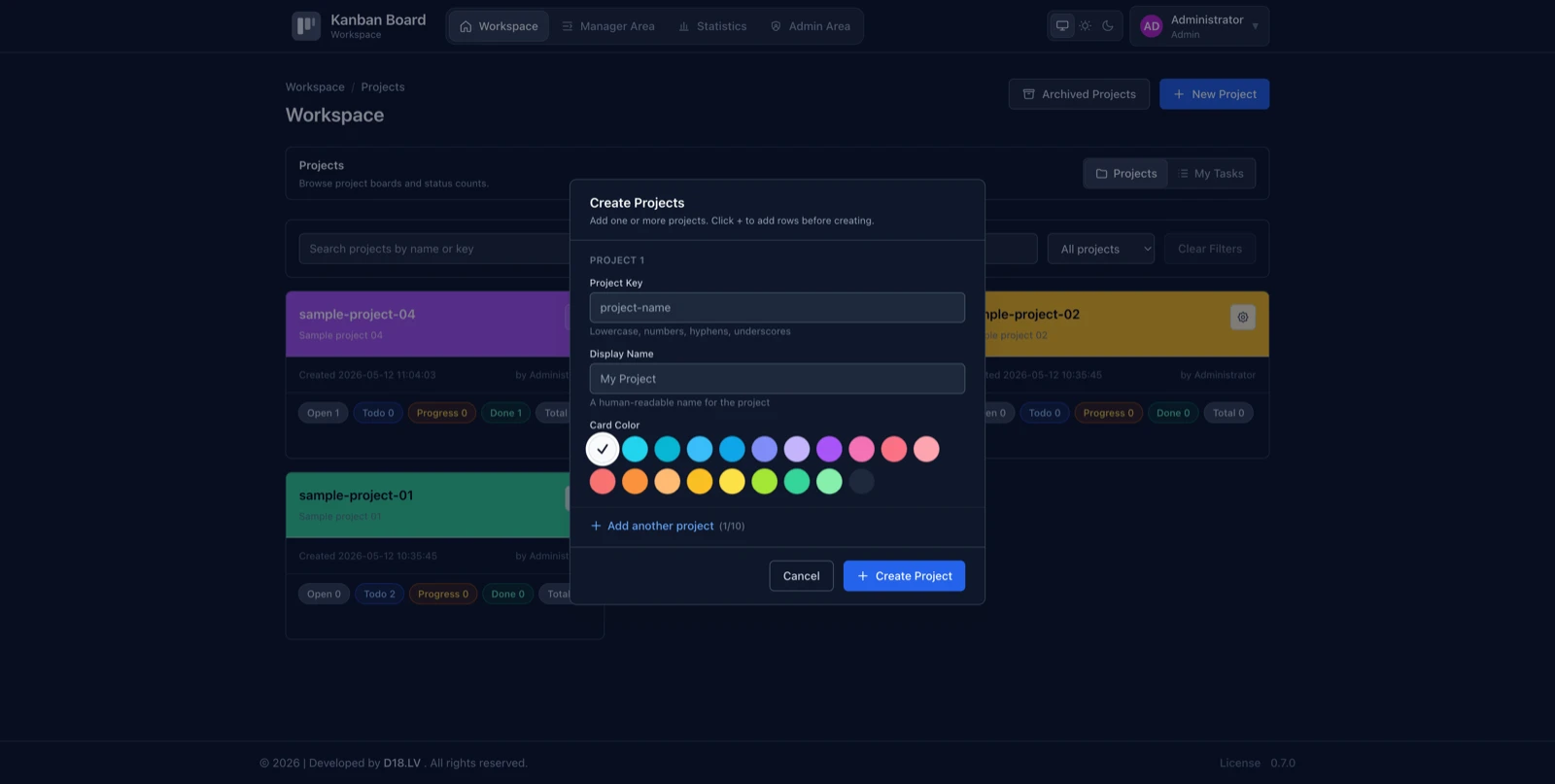Image resolution: width=1555 pixels, height=784 pixels.
Task: Switch to the My Tasks view tab
Action: [x=1211, y=173]
